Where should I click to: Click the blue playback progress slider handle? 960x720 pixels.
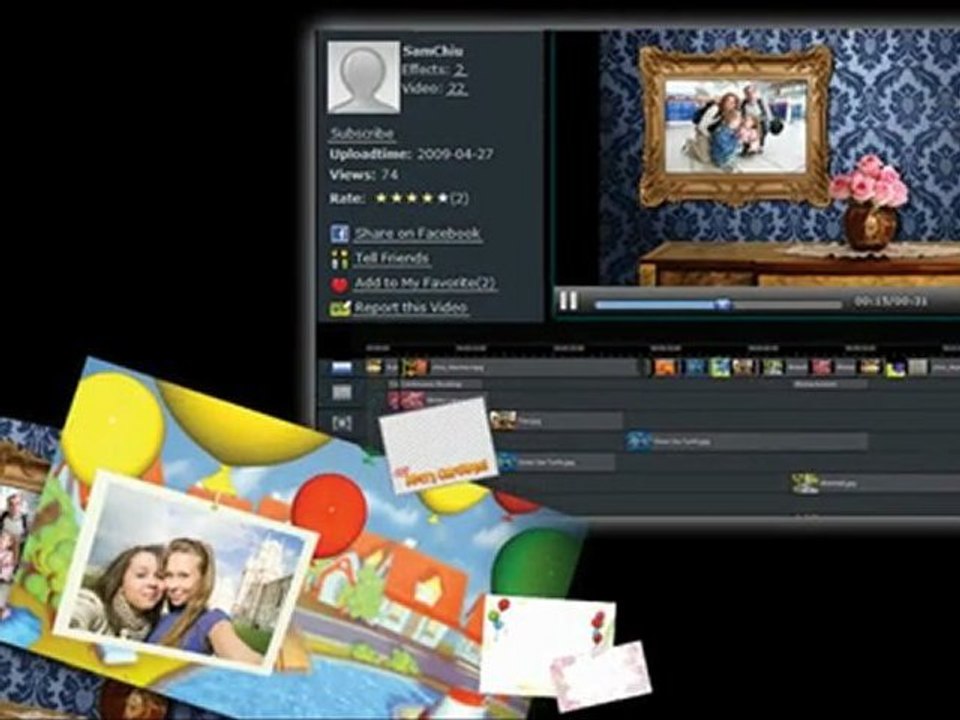coord(723,304)
